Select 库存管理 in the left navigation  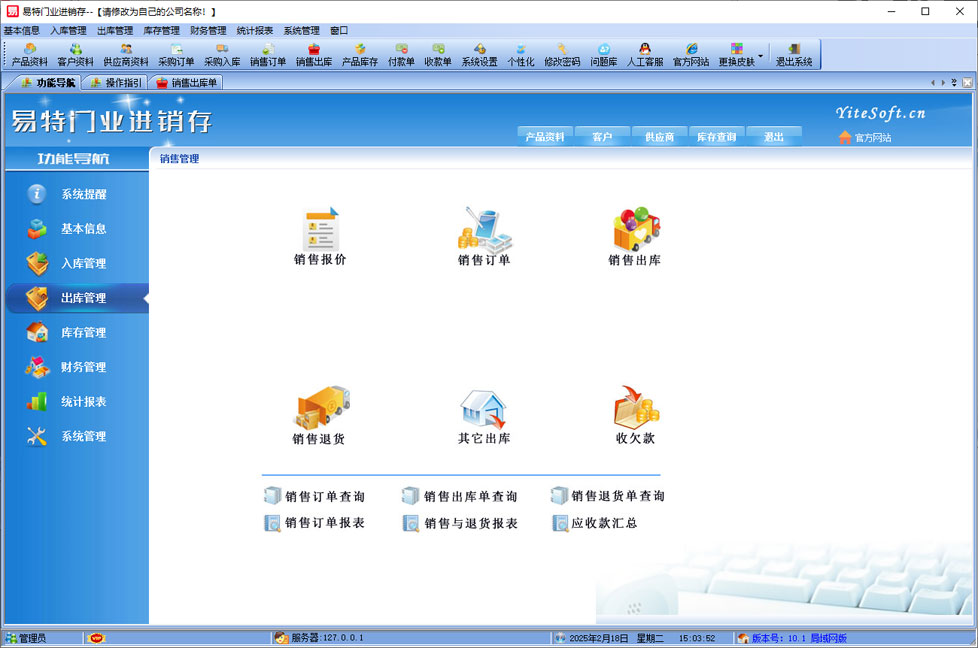click(x=83, y=332)
